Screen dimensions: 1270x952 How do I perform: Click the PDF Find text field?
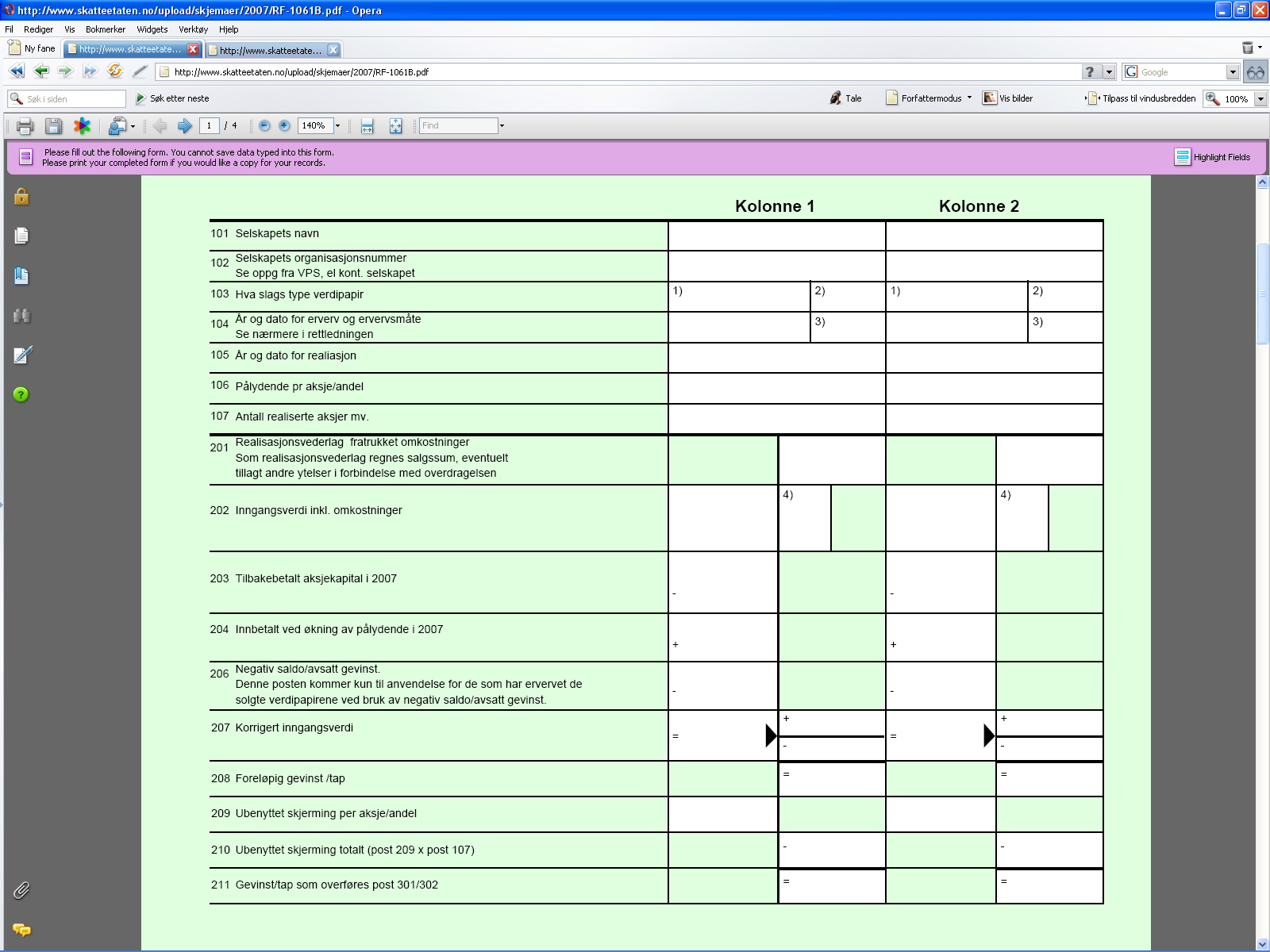point(458,125)
